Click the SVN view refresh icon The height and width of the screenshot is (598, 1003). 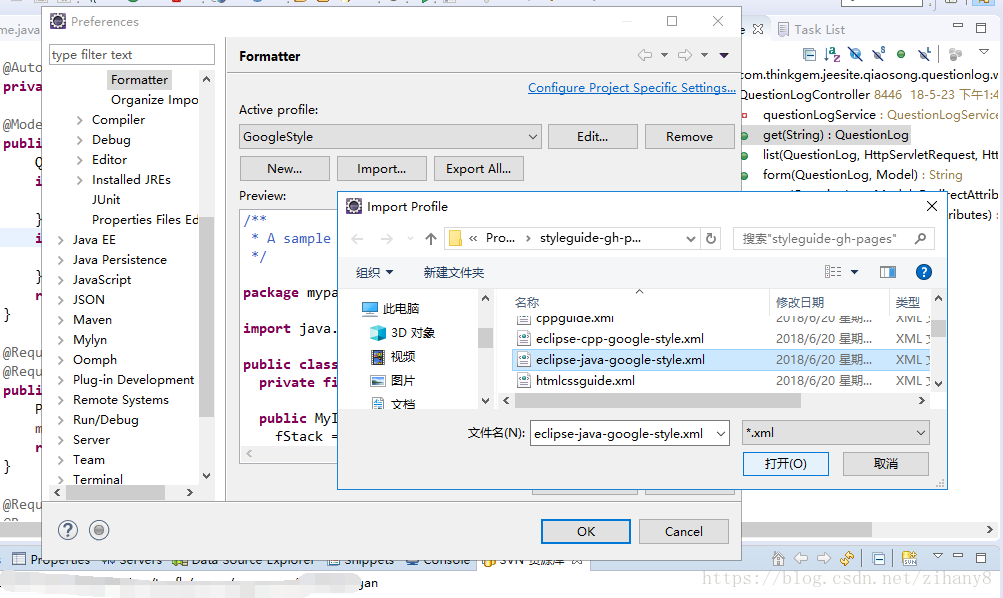[x=847, y=558]
